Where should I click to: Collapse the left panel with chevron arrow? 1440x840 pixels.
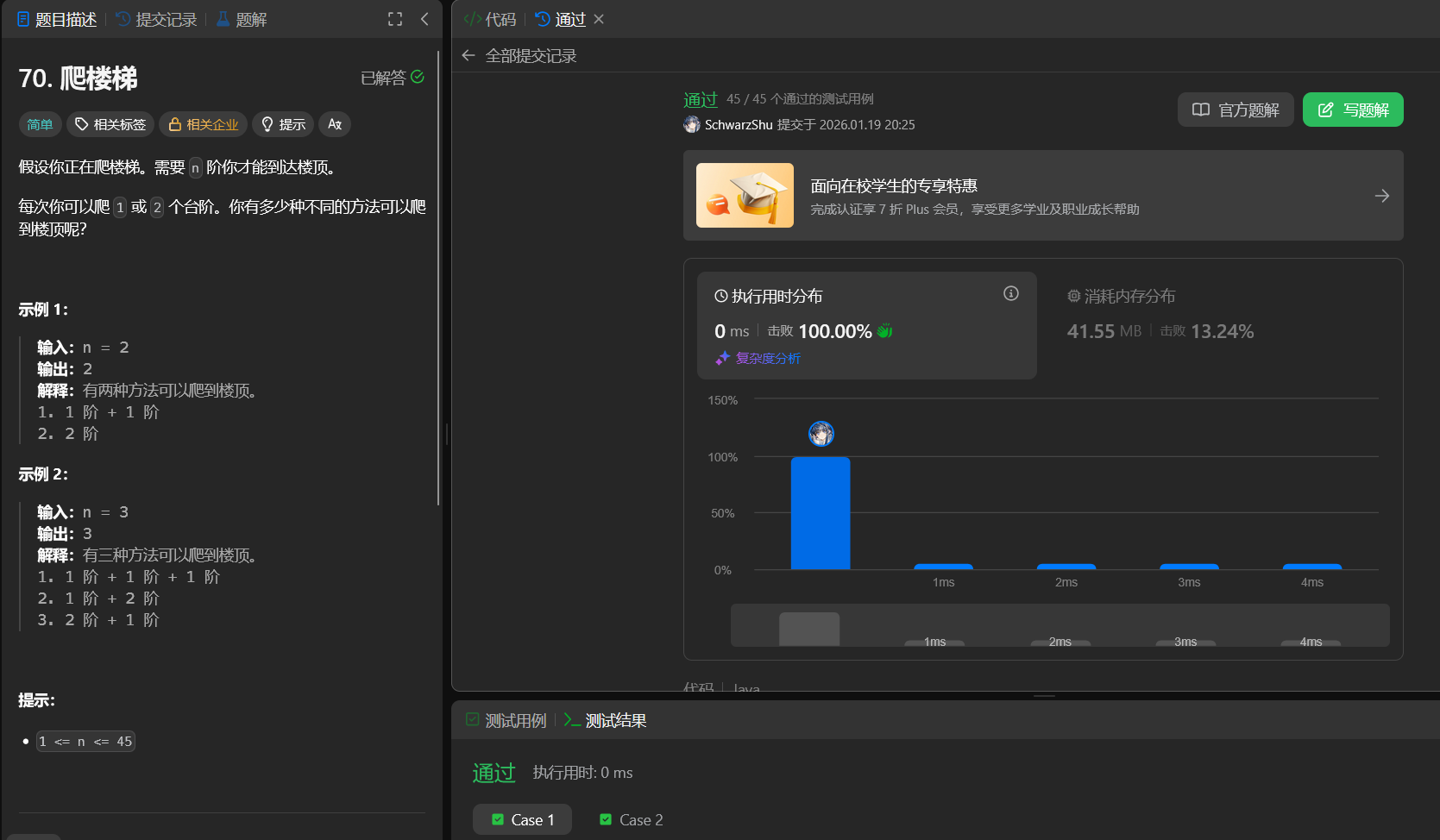424,19
